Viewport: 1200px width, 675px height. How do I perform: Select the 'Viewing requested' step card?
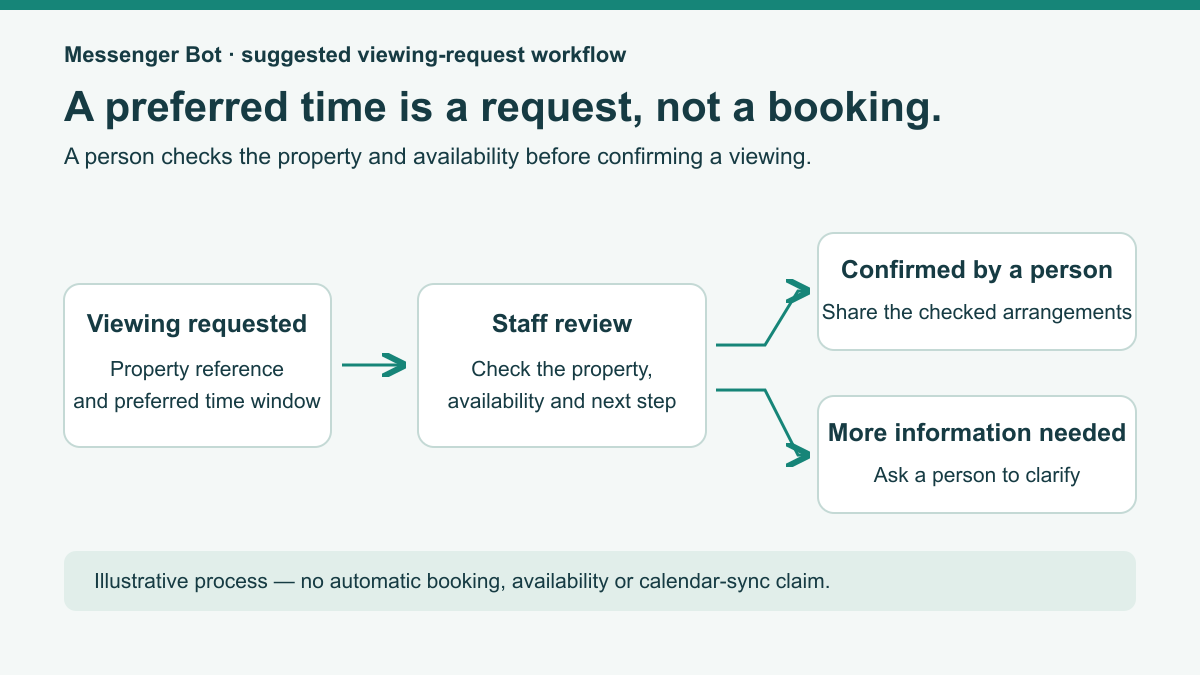pos(197,365)
